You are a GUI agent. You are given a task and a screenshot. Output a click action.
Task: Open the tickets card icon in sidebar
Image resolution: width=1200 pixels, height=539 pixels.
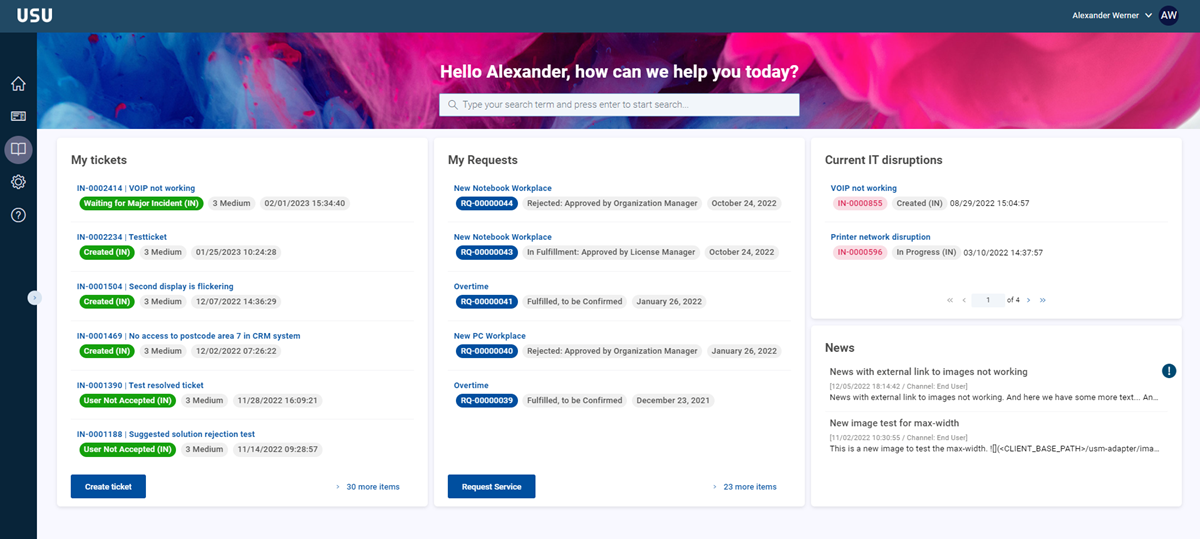click(x=18, y=116)
